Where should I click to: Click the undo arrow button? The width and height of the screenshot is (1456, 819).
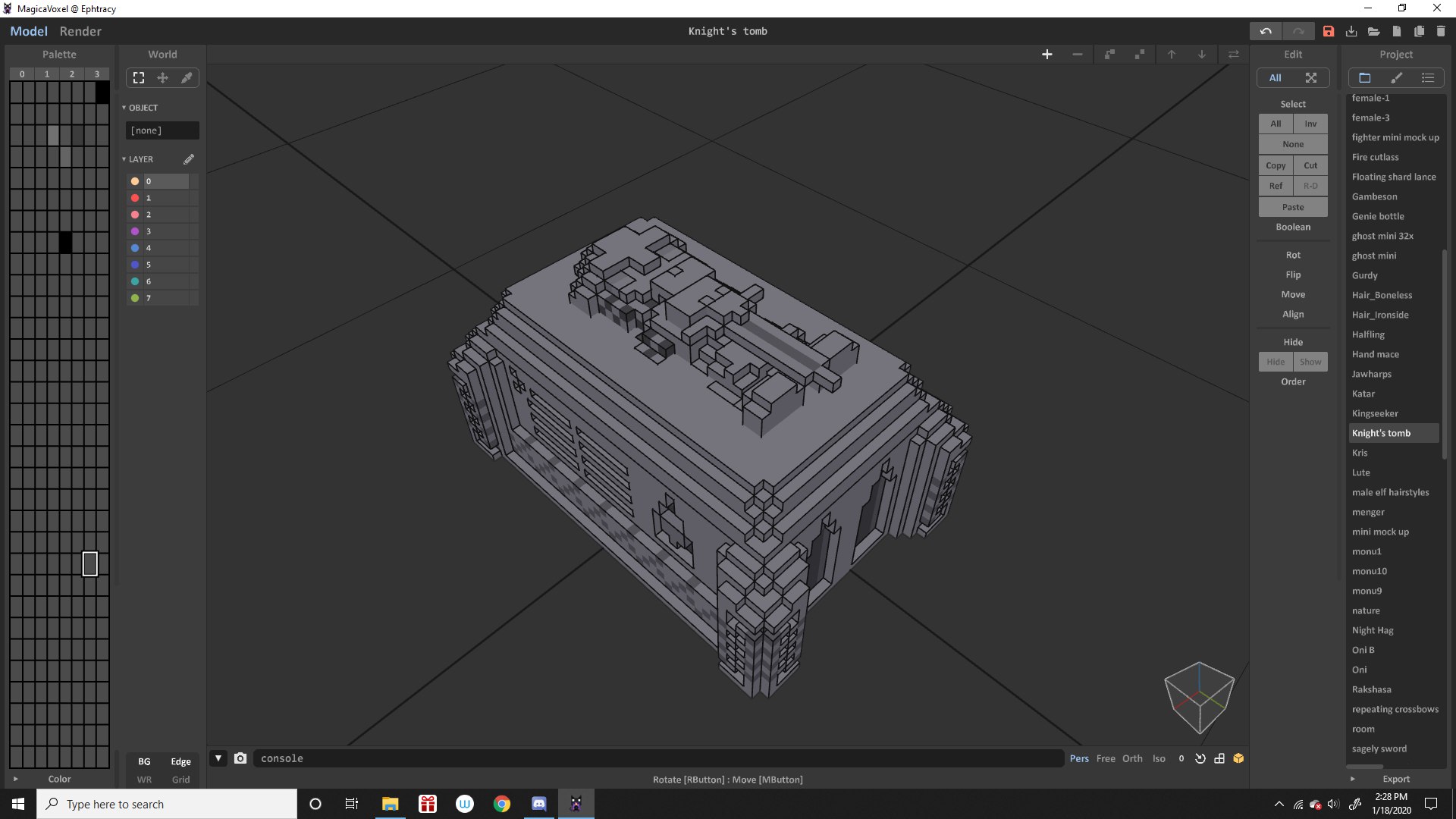1266,31
